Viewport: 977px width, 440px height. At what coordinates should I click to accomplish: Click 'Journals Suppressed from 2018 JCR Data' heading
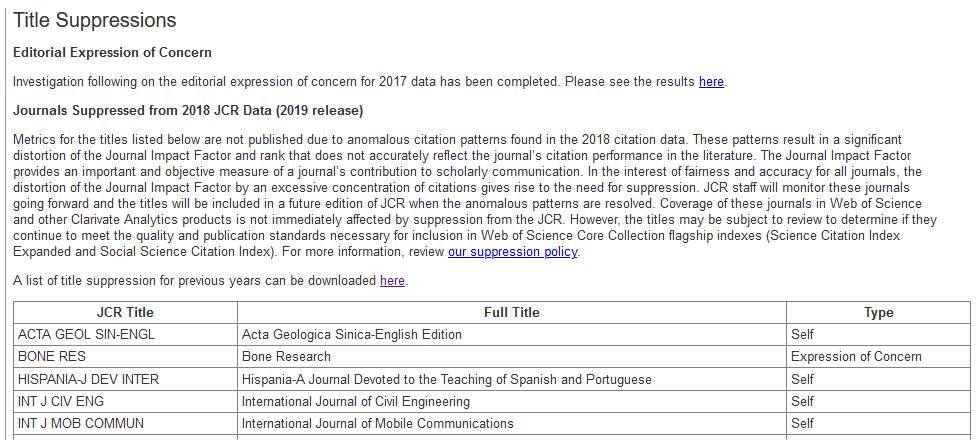(x=188, y=111)
